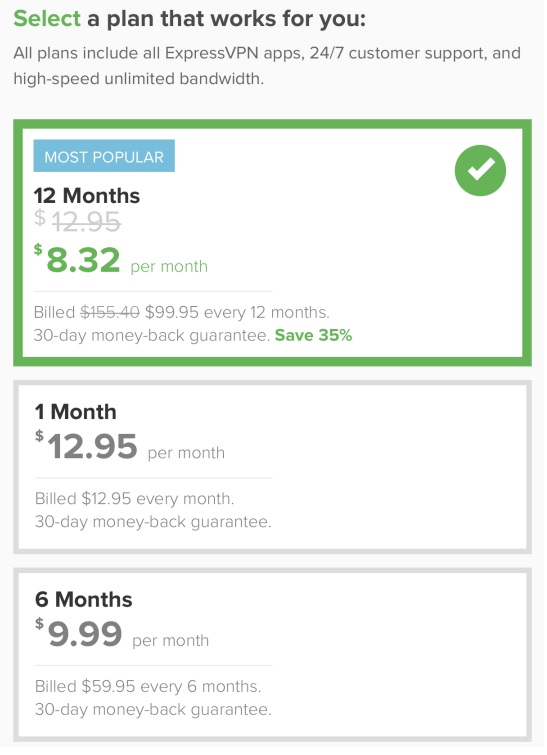This screenshot has width=547, height=755.
Task: Click the green checkmark circle icon
Action: click(x=482, y=171)
